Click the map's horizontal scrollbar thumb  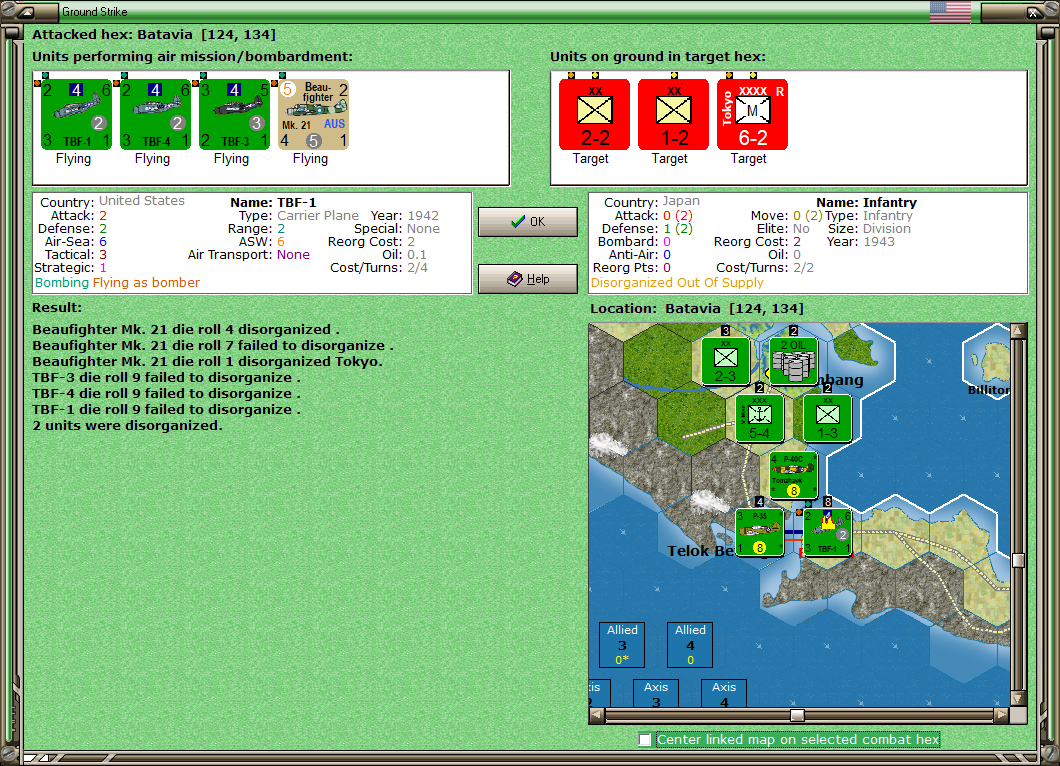(798, 715)
